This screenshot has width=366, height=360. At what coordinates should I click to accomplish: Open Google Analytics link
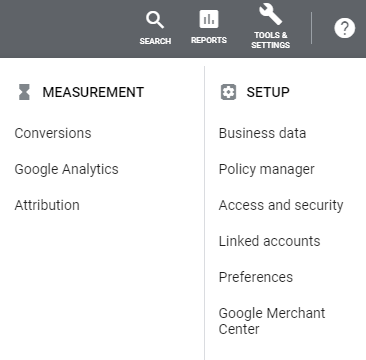tap(66, 169)
